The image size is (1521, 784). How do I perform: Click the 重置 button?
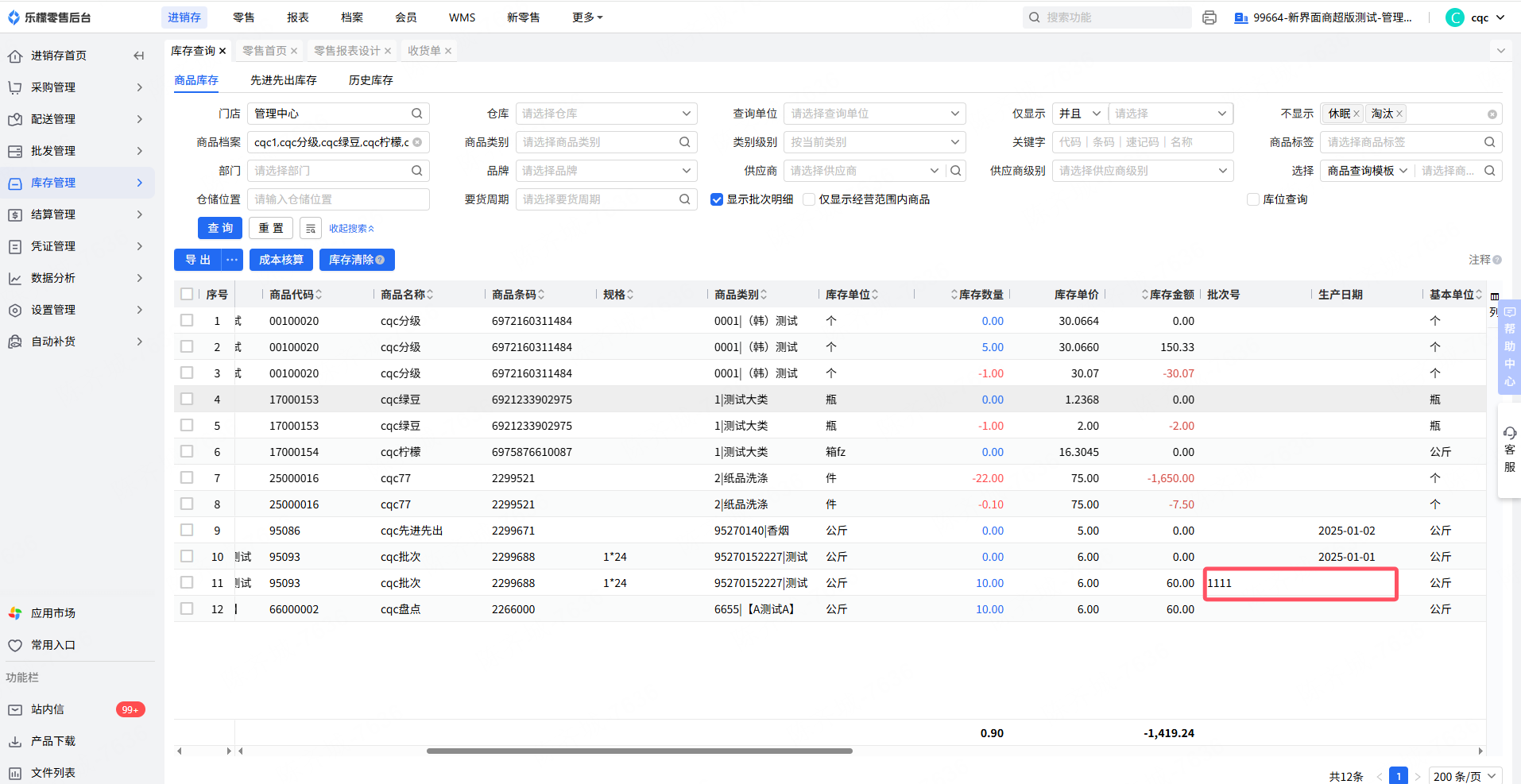coord(271,228)
